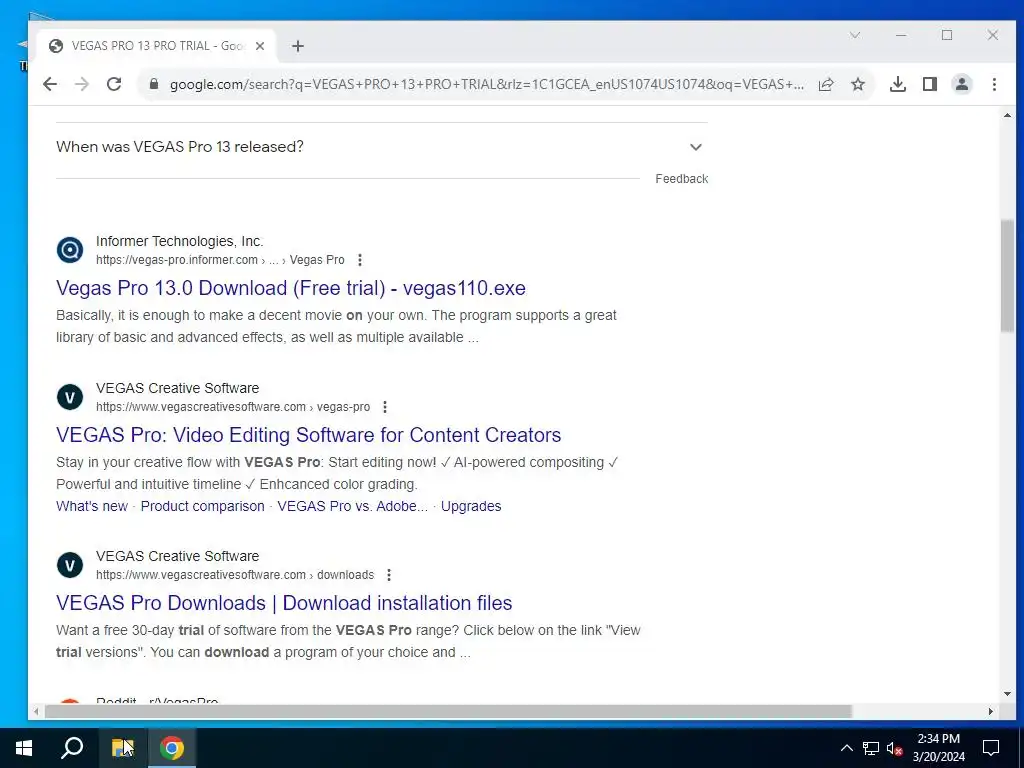1024x768 pixels.
Task: Click the address bar URL field
Action: tap(487, 84)
